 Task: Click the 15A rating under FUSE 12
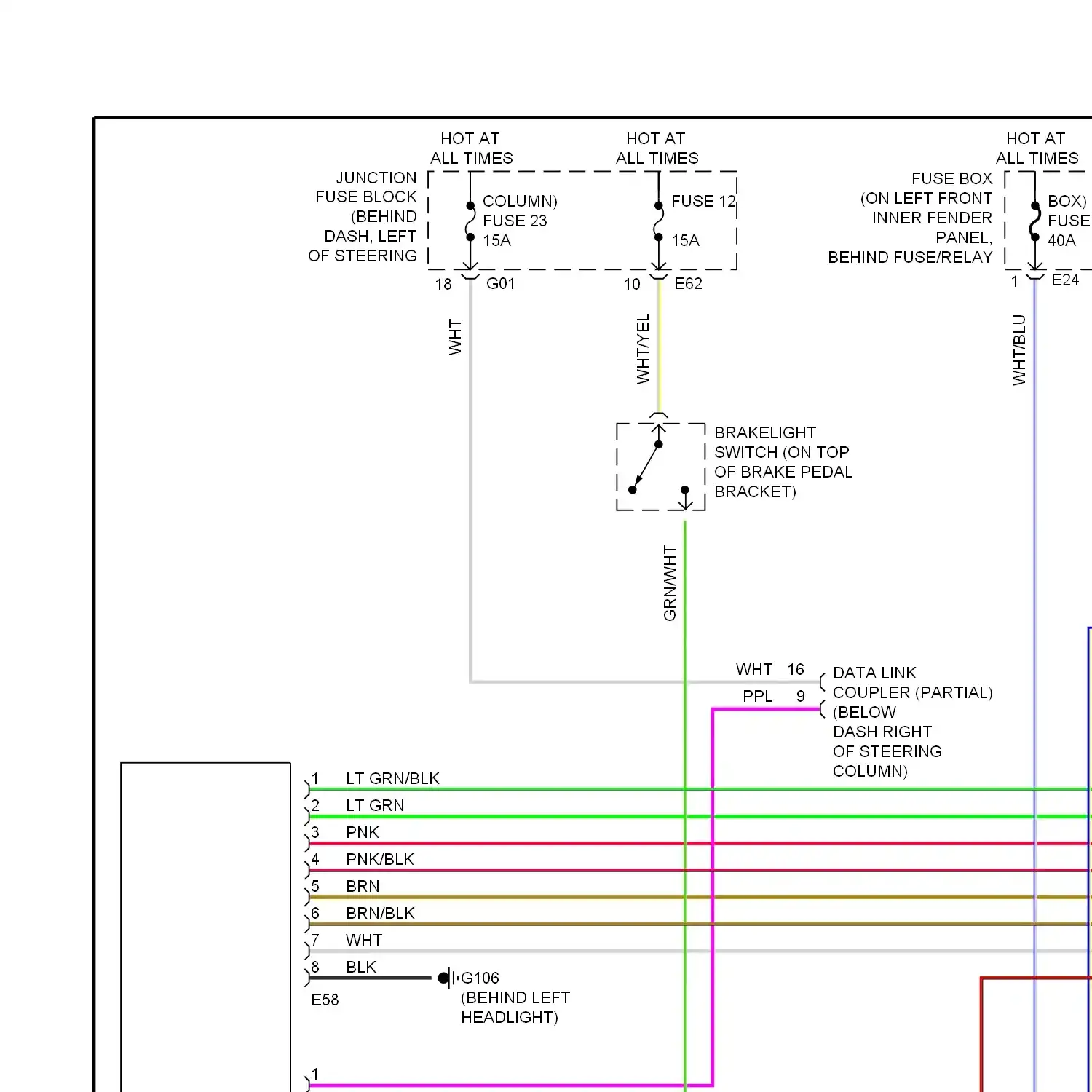(x=685, y=240)
